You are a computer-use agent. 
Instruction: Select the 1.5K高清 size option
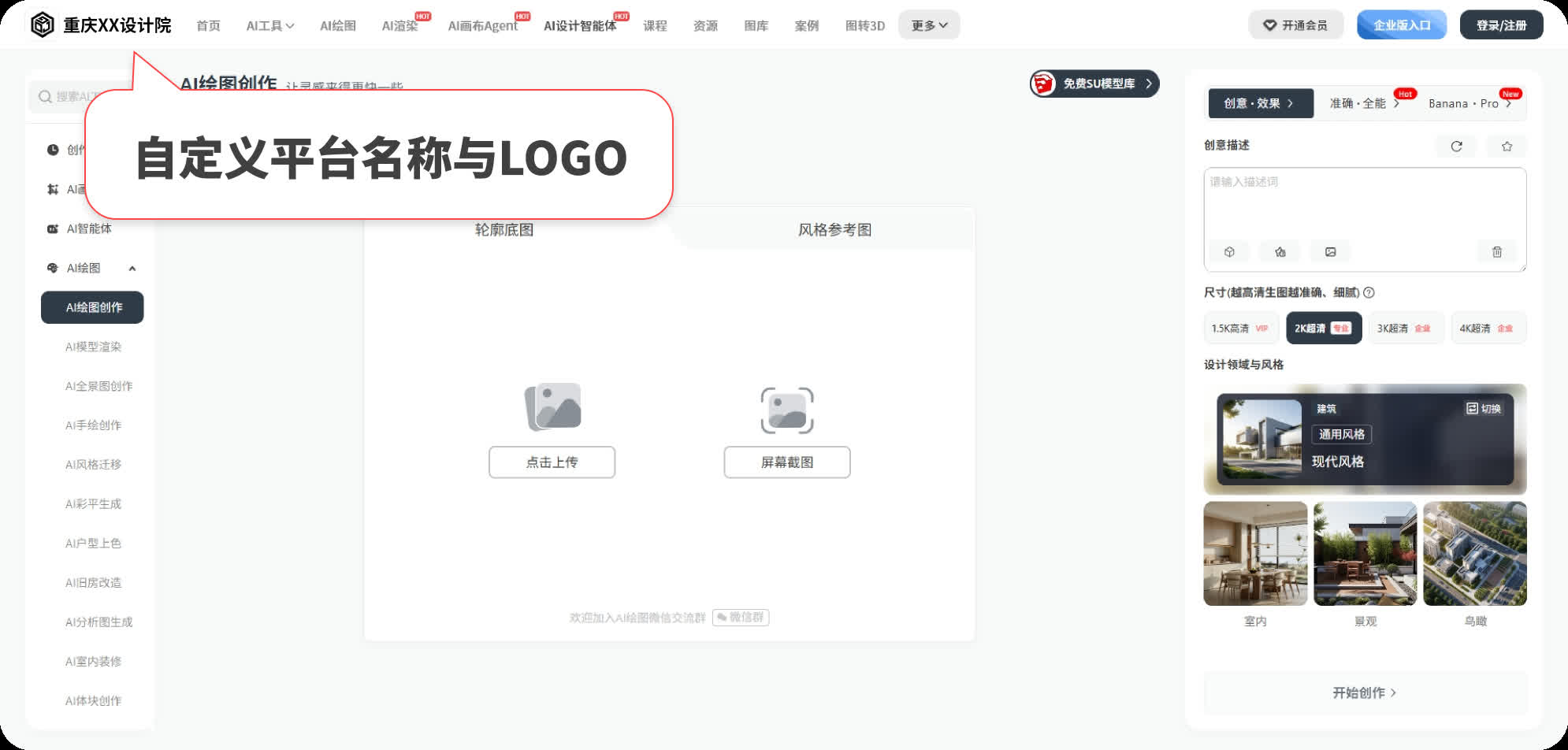(1240, 329)
